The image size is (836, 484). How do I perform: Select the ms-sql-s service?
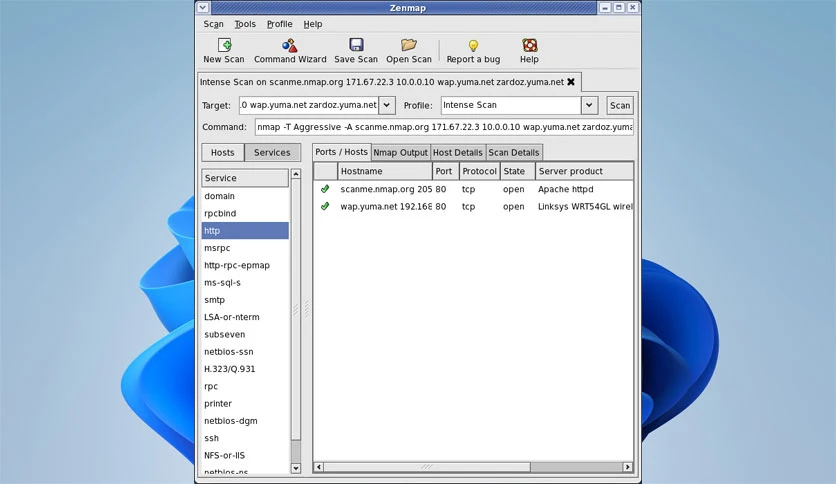point(245,283)
